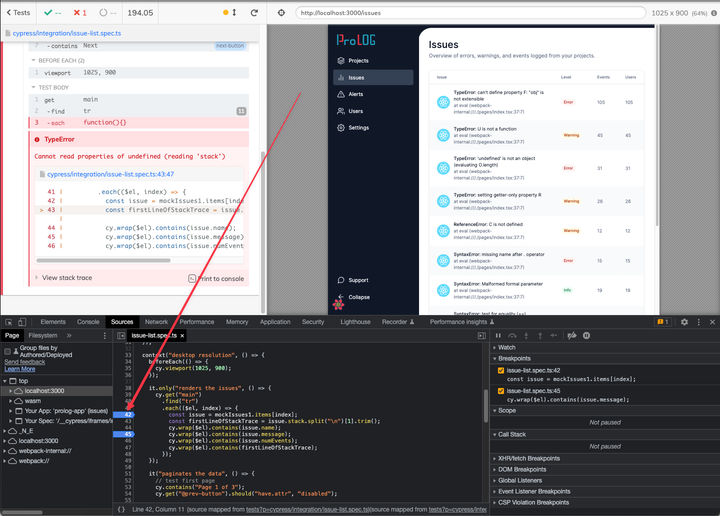Click the Cypress selector playground crosshair icon
This screenshot has width=720, height=516.
pyautogui.click(x=281, y=12)
